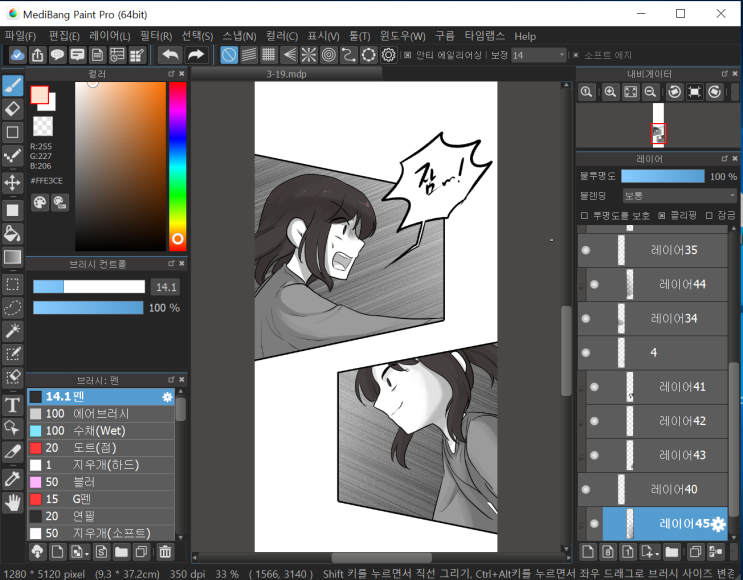Screen dimensions: 743x580
Task: Open 레이어45 layer settings gear
Action: tap(719, 524)
